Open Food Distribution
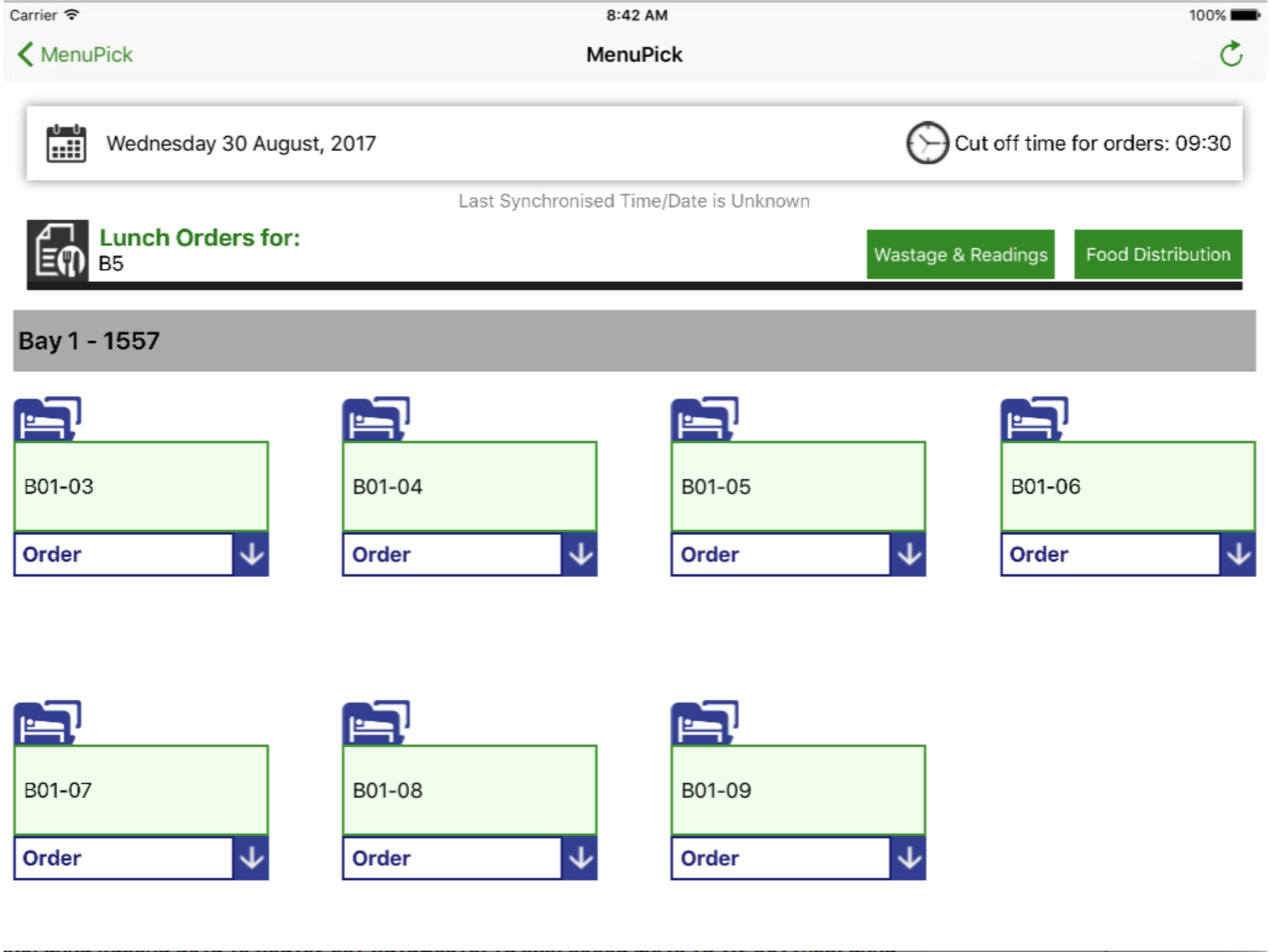 point(1158,254)
